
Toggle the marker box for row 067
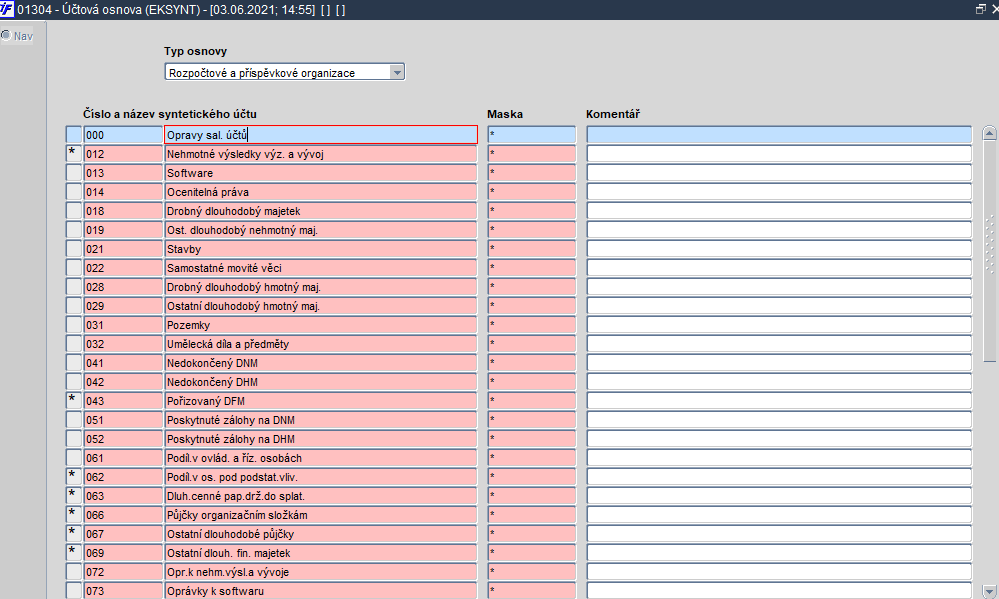(74, 534)
